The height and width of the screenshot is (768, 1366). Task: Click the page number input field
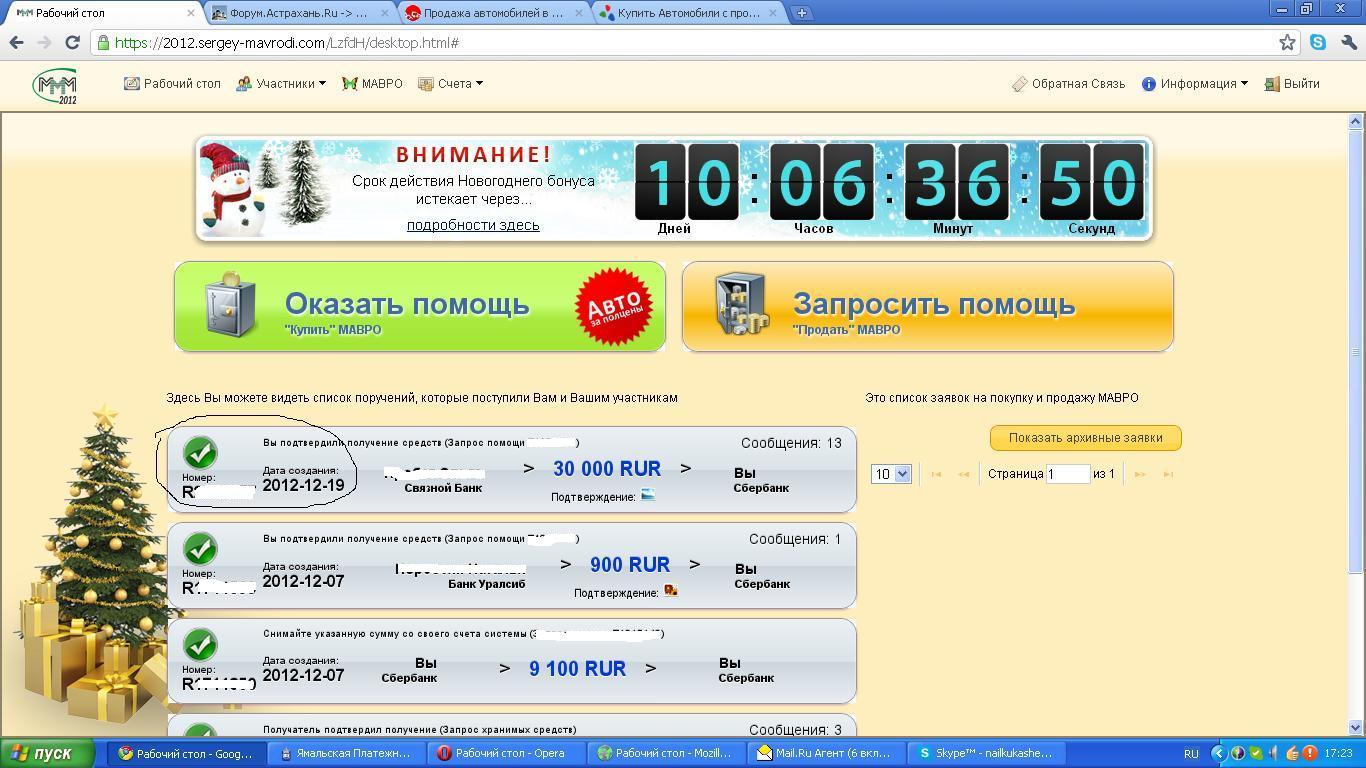(1068, 474)
